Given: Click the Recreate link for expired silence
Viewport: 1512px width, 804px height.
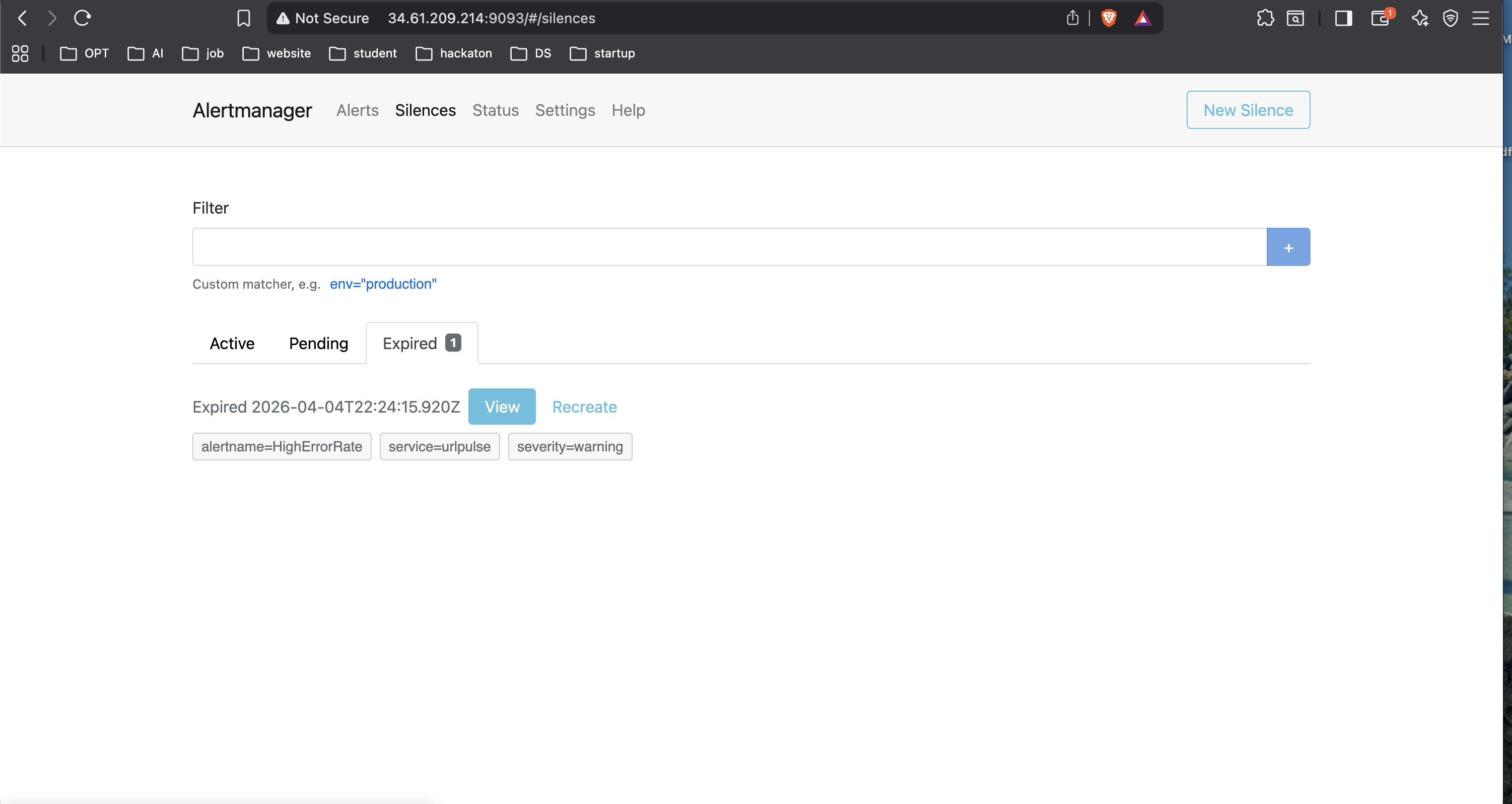Looking at the screenshot, I should click(x=584, y=407).
